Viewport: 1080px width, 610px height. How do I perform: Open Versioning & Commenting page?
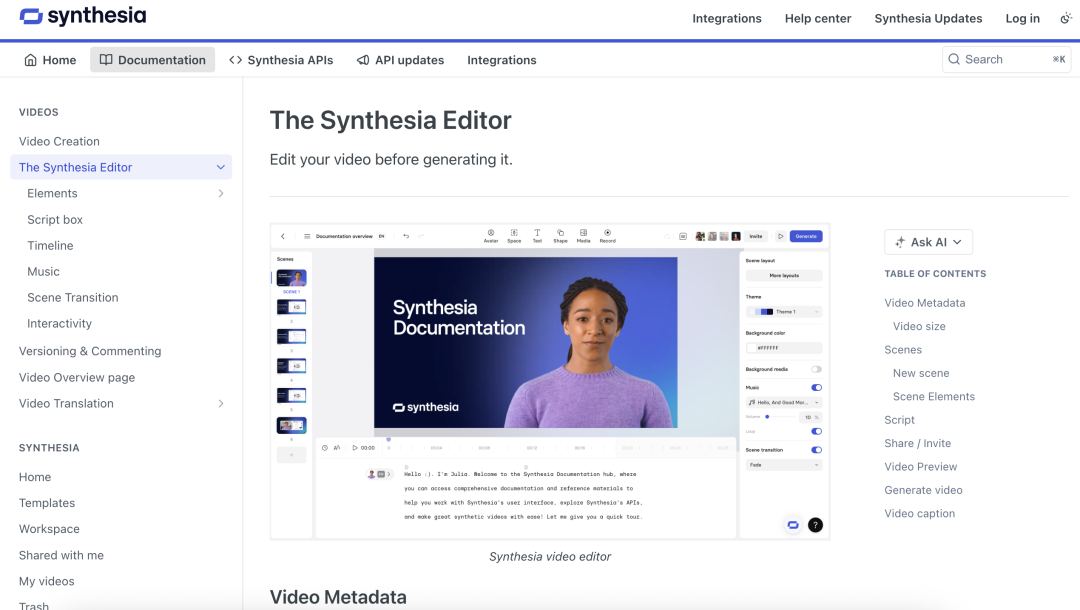click(x=90, y=351)
